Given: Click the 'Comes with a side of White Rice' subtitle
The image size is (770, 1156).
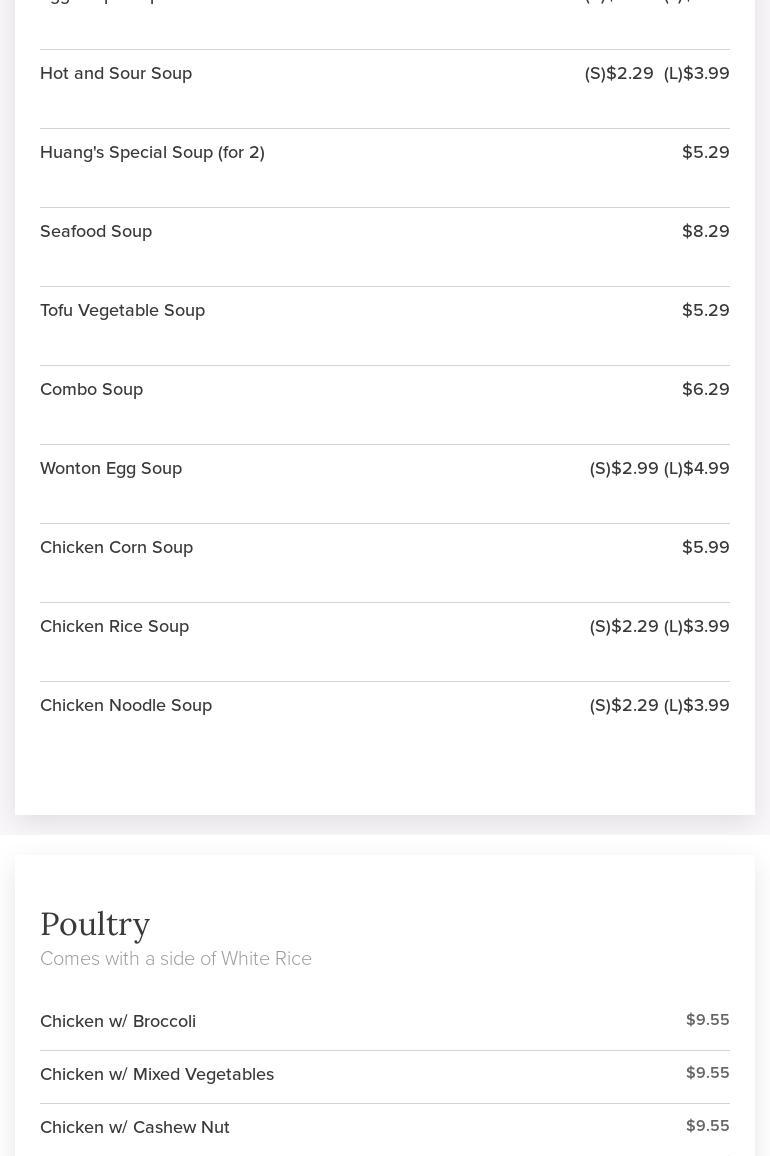Looking at the screenshot, I should point(176,959).
